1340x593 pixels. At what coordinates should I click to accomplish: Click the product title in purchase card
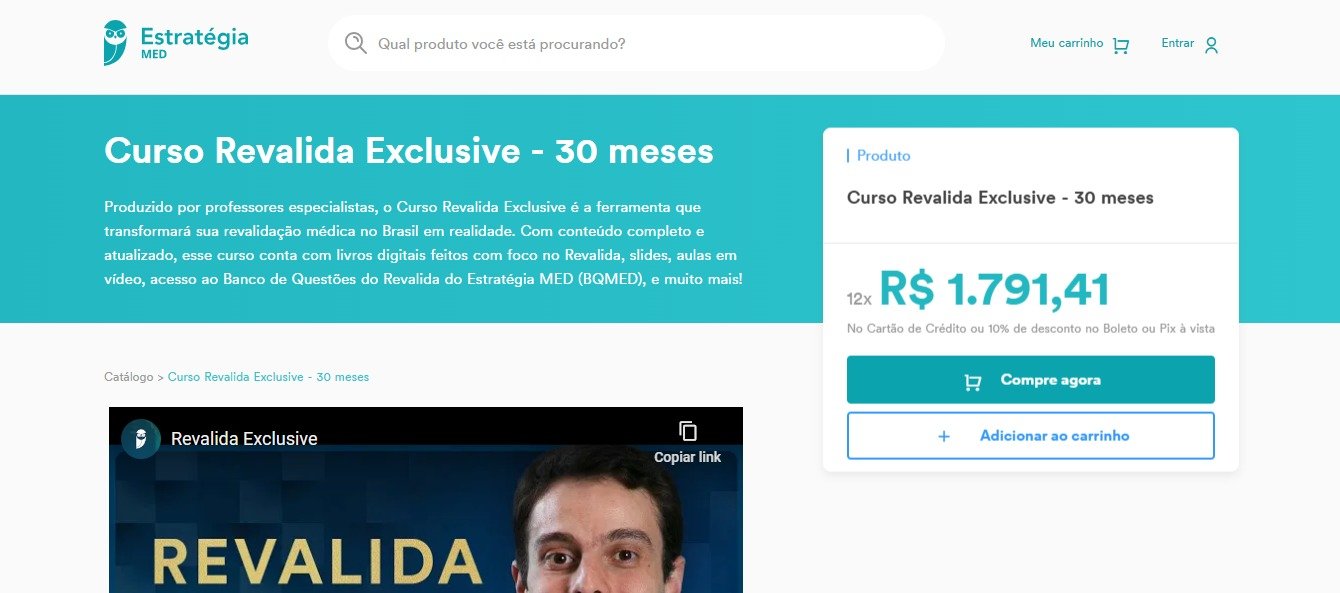[x=1000, y=198]
